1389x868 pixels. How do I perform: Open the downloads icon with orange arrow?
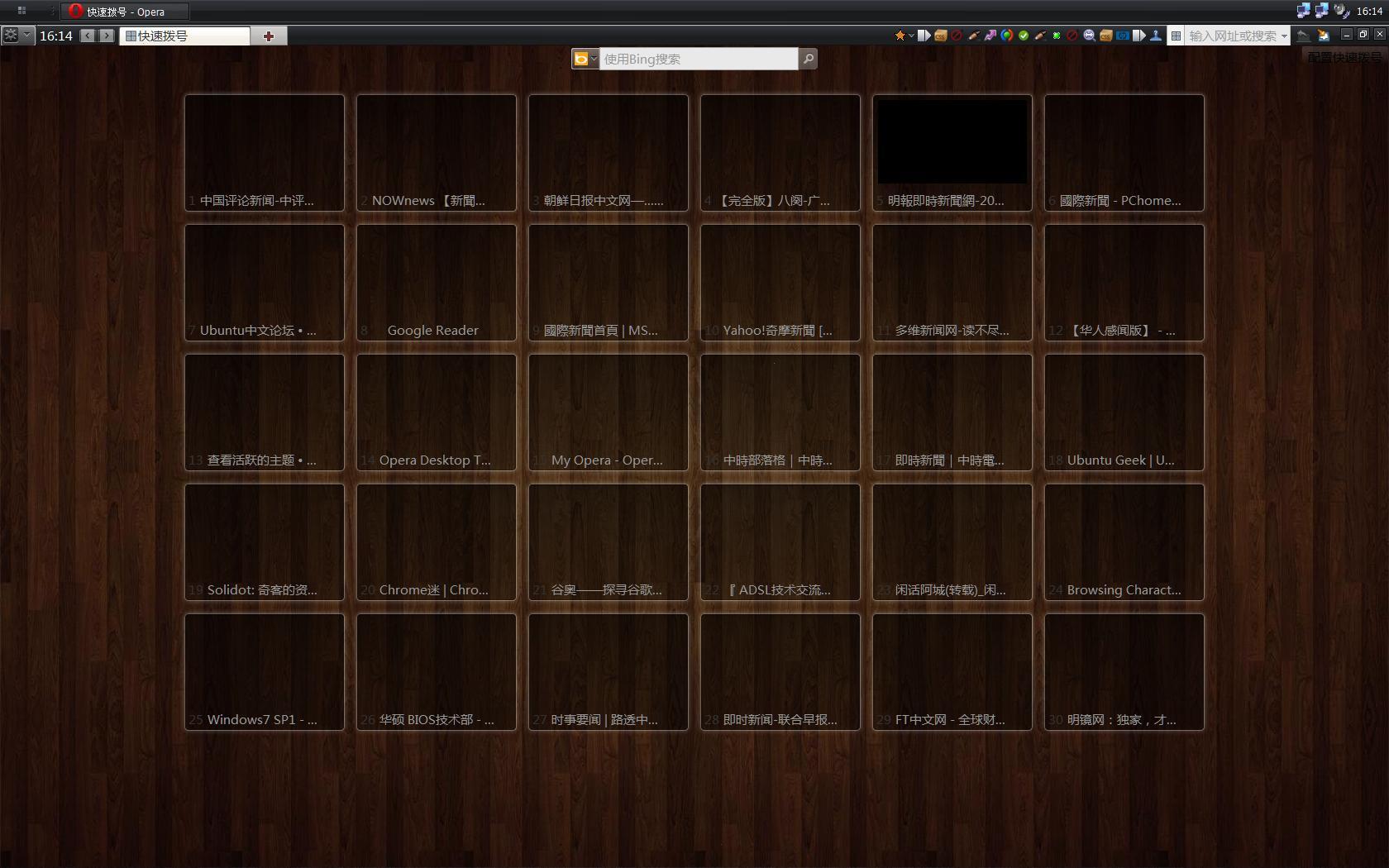click(1324, 36)
